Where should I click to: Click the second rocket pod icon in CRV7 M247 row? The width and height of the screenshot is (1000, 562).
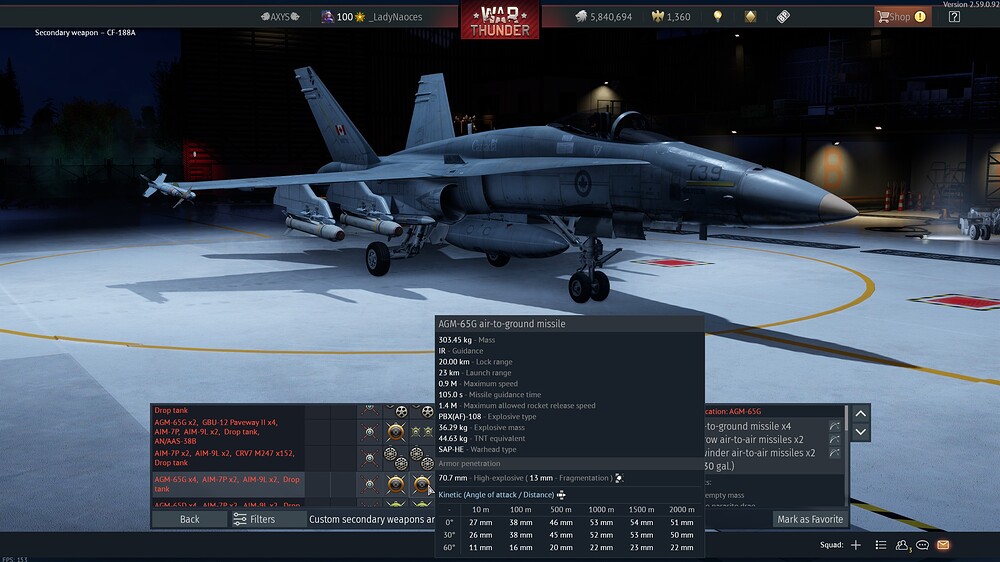tap(422, 458)
